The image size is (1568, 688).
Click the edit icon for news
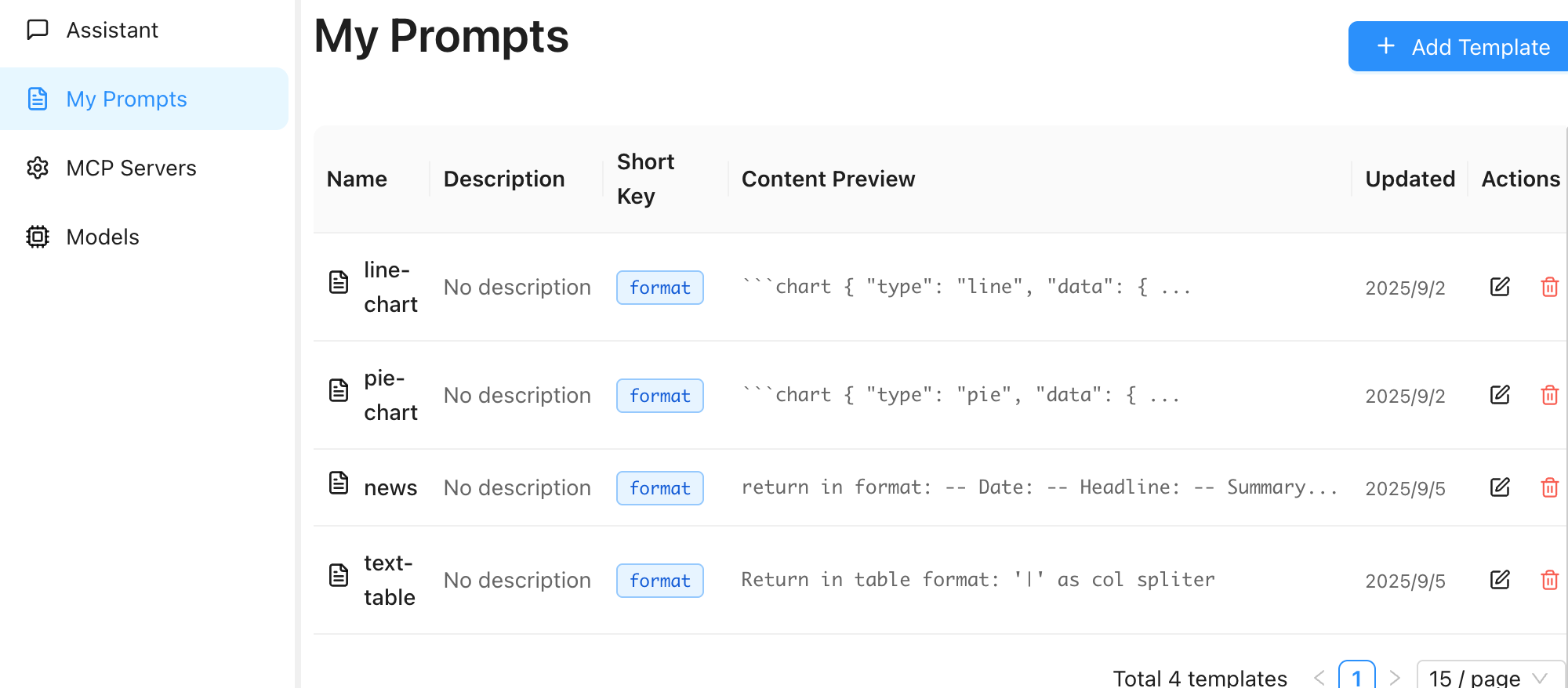tap(1500, 487)
